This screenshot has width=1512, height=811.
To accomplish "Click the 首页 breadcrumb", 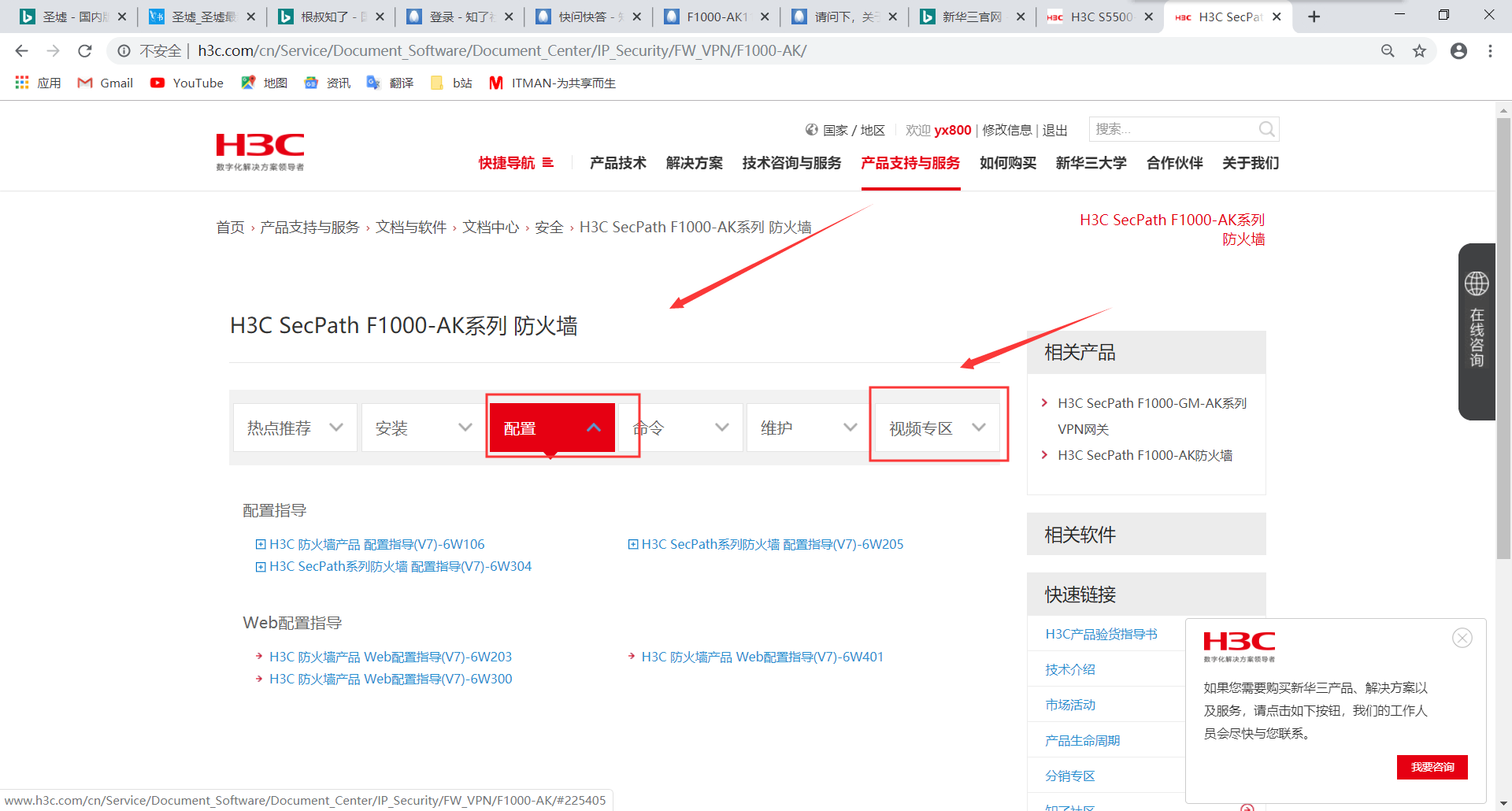I will tap(230, 227).
